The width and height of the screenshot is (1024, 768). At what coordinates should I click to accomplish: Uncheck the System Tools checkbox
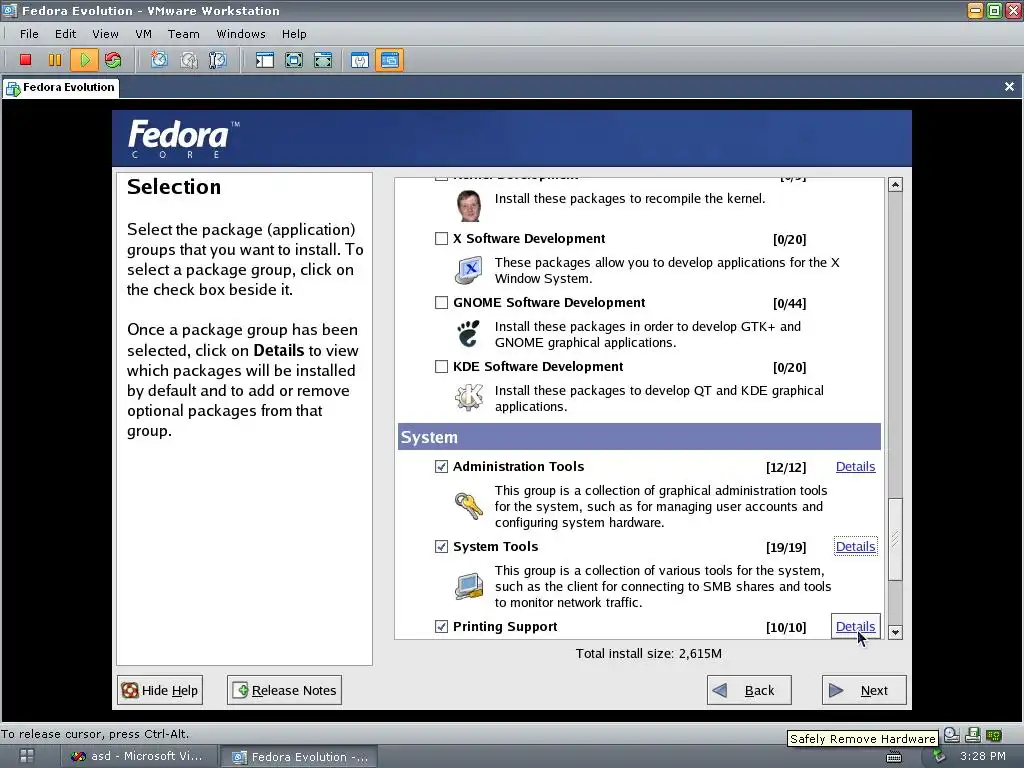(x=441, y=547)
